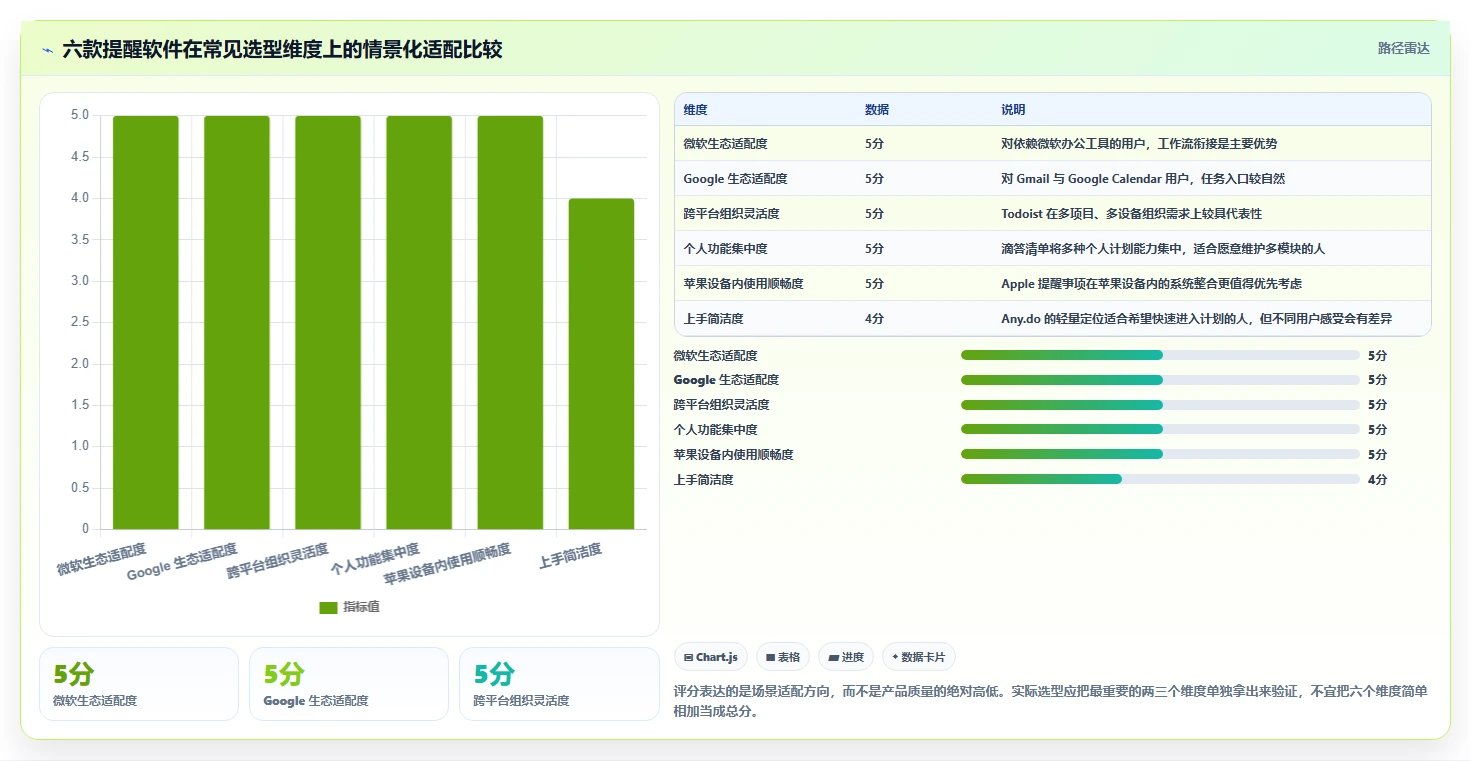Click the 微软生态适配度 x-axis label
Image resolution: width=1471 pixels, height=761 pixels.
click(101, 560)
